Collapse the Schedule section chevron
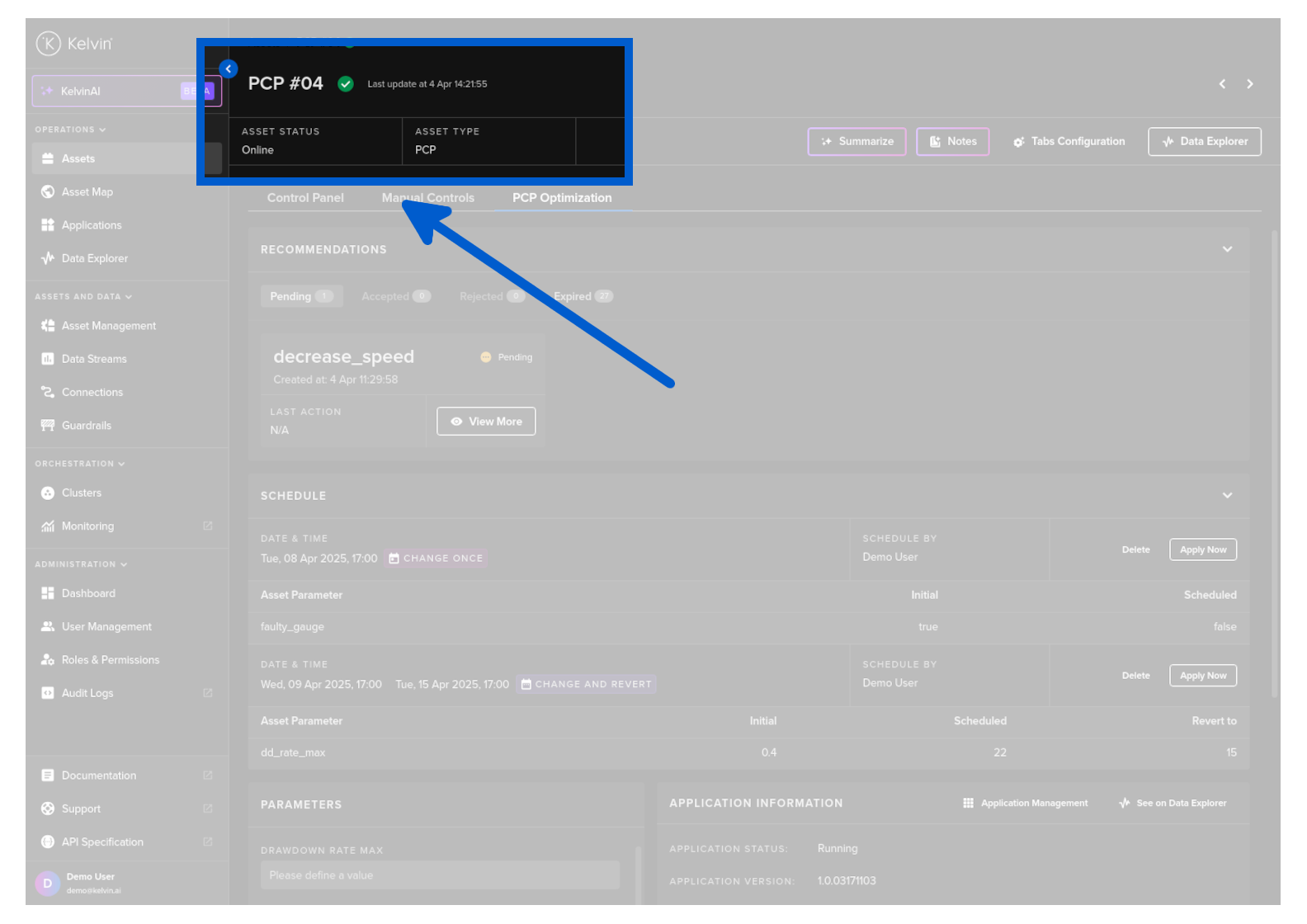The width and height of the screenshot is (1307, 924). coord(1227,496)
